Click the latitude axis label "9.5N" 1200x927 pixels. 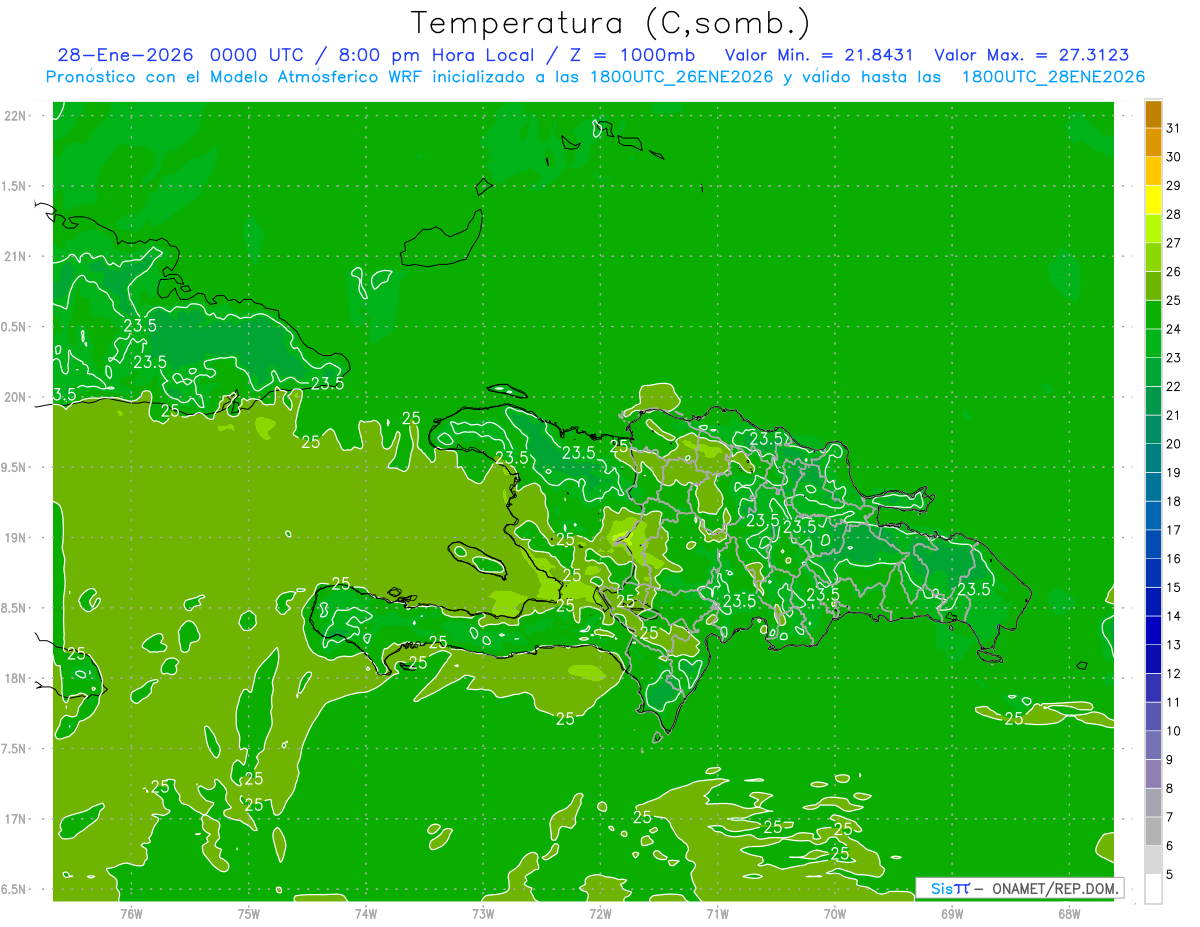click(x=15, y=467)
